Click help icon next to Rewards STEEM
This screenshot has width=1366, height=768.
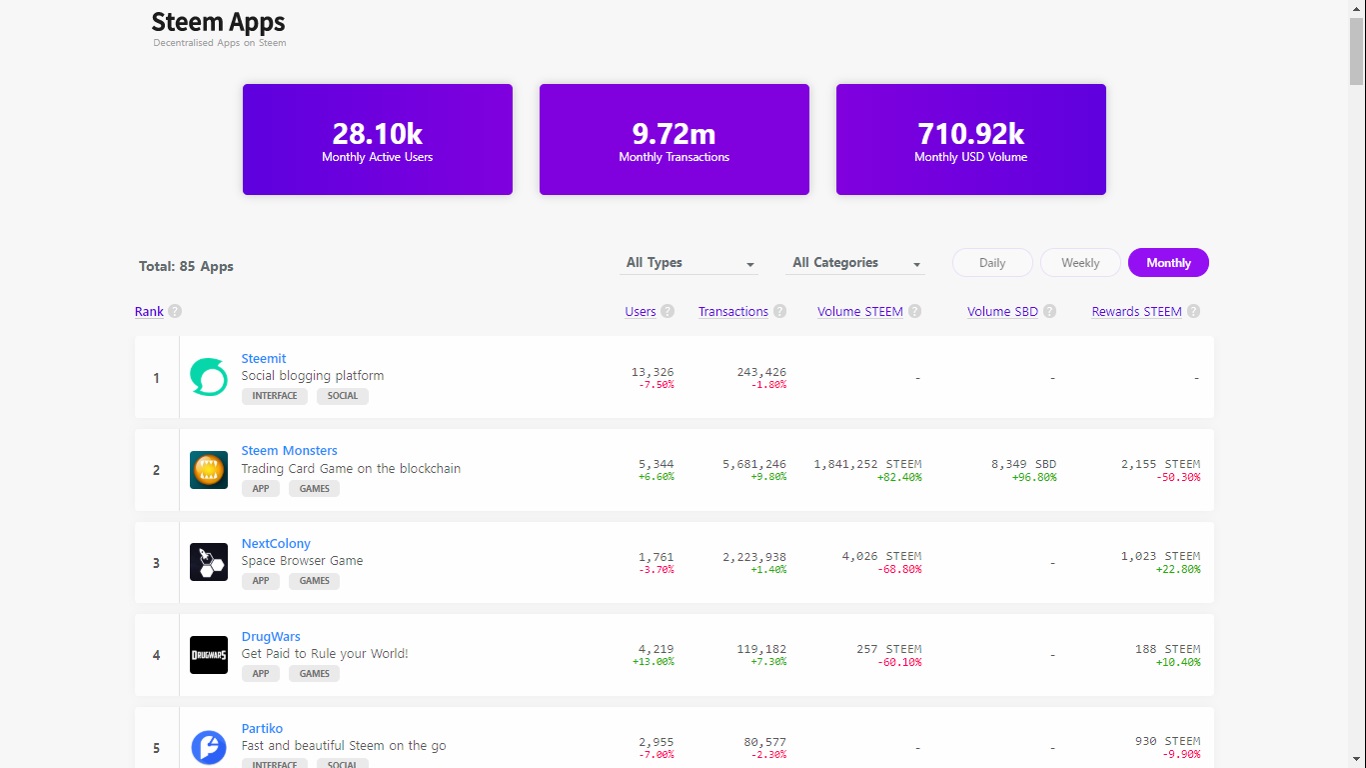click(1194, 311)
